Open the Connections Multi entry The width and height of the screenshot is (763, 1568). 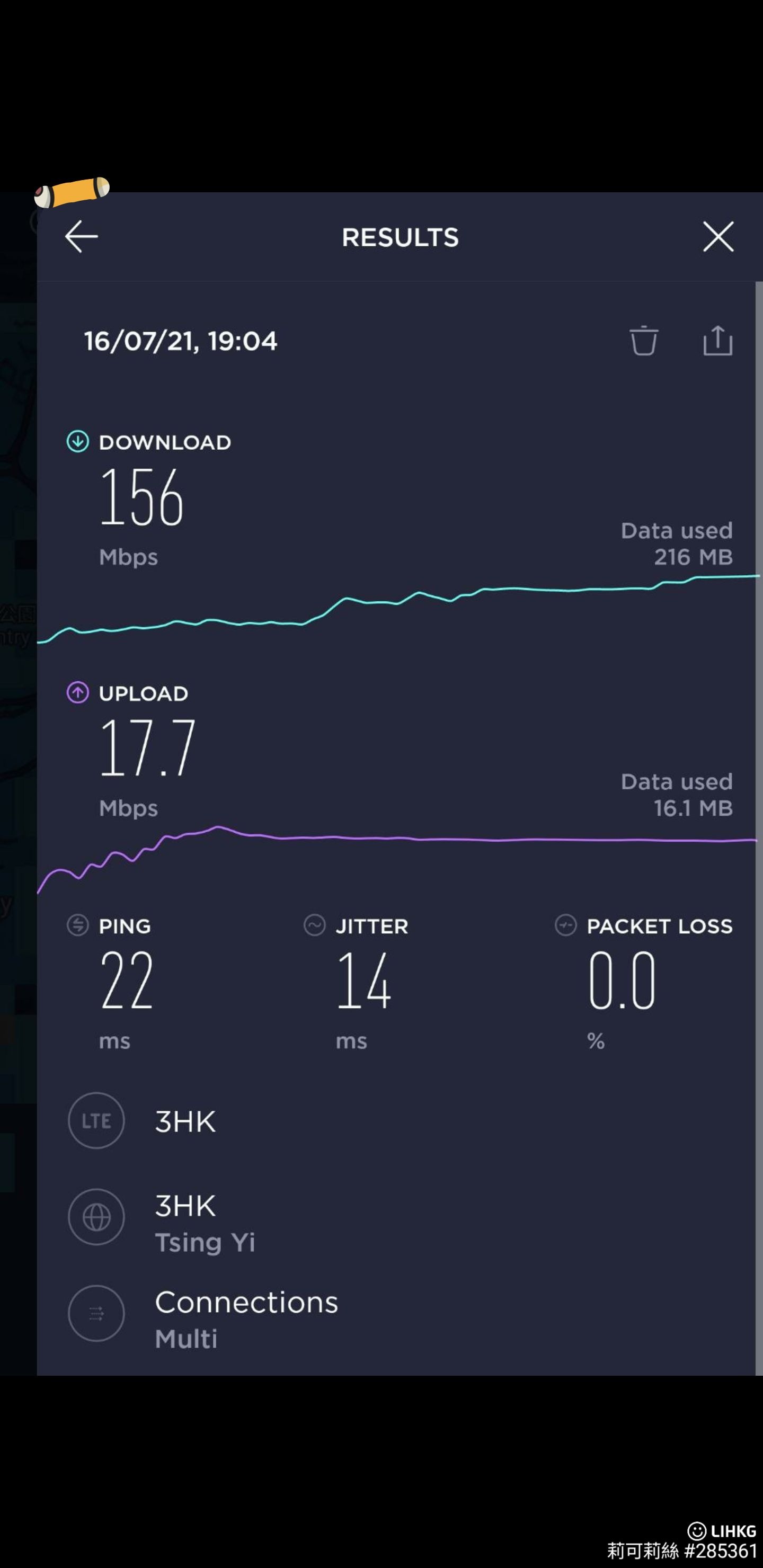pyautogui.click(x=246, y=1319)
